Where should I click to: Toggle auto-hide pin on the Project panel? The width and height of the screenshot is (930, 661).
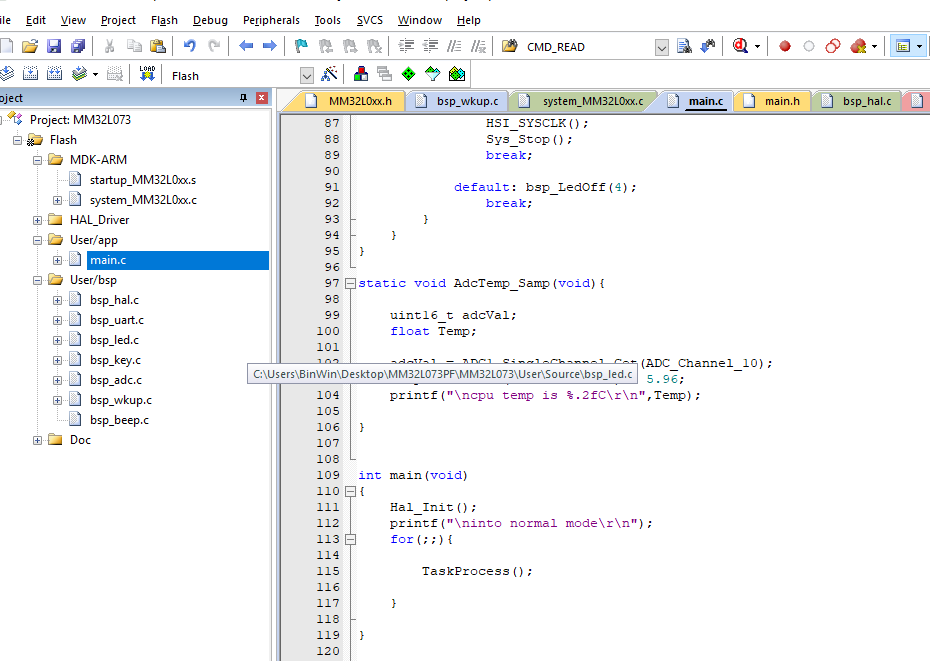(x=244, y=97)
